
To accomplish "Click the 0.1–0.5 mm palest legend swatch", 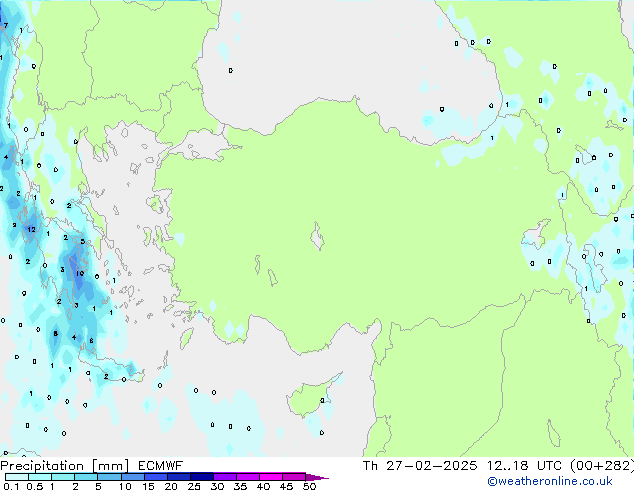I will click(x=17, y=477).
